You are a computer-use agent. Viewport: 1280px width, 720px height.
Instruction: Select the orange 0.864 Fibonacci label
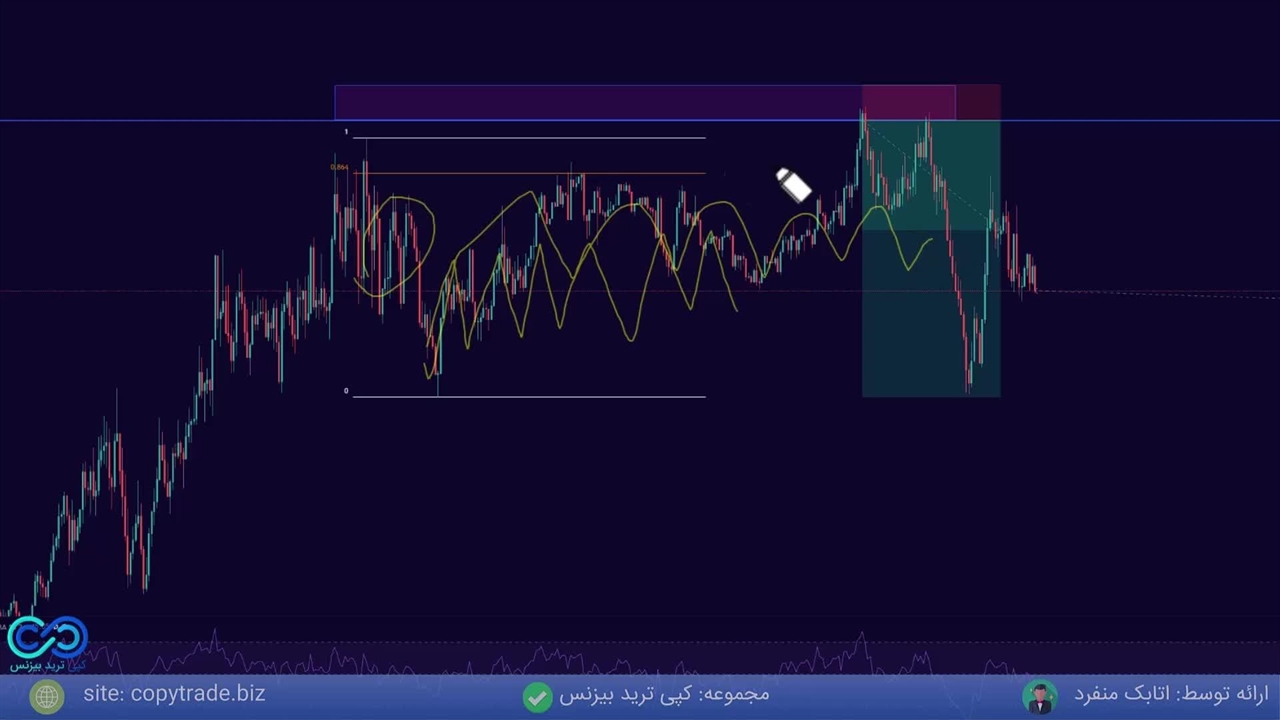click(340, 167)
